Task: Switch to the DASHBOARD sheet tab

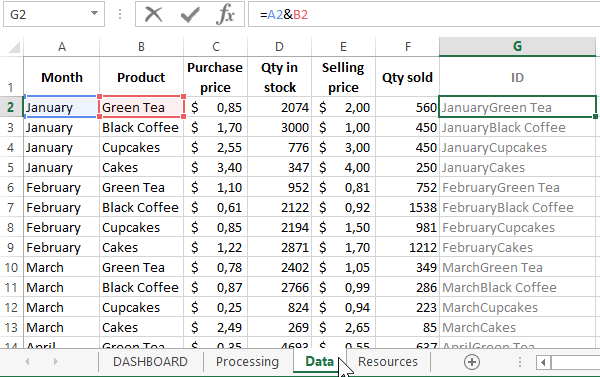Action: 150,362
